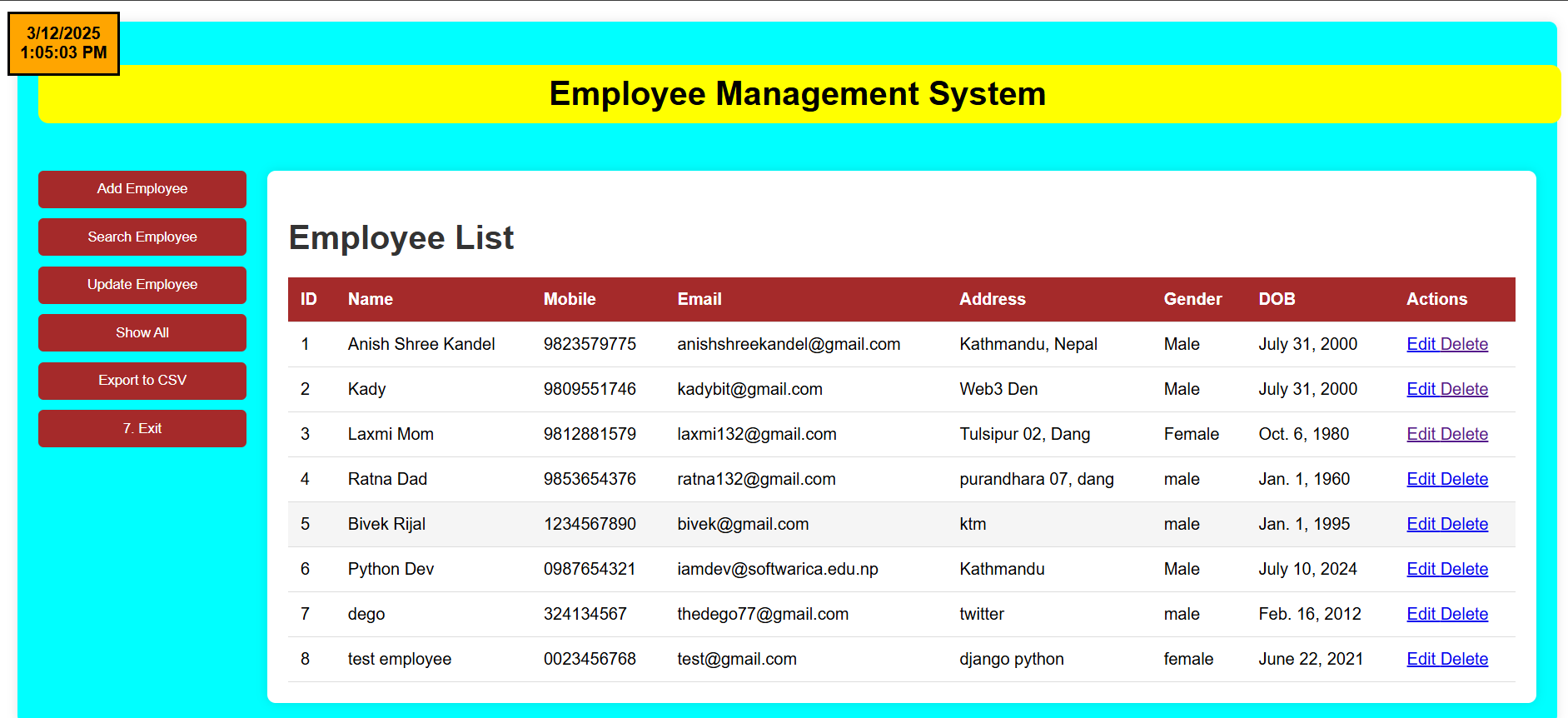Edit Anish Shree Kandel's record
Viewport: 1568px width, 718px height.
(x=1421, y=344)
